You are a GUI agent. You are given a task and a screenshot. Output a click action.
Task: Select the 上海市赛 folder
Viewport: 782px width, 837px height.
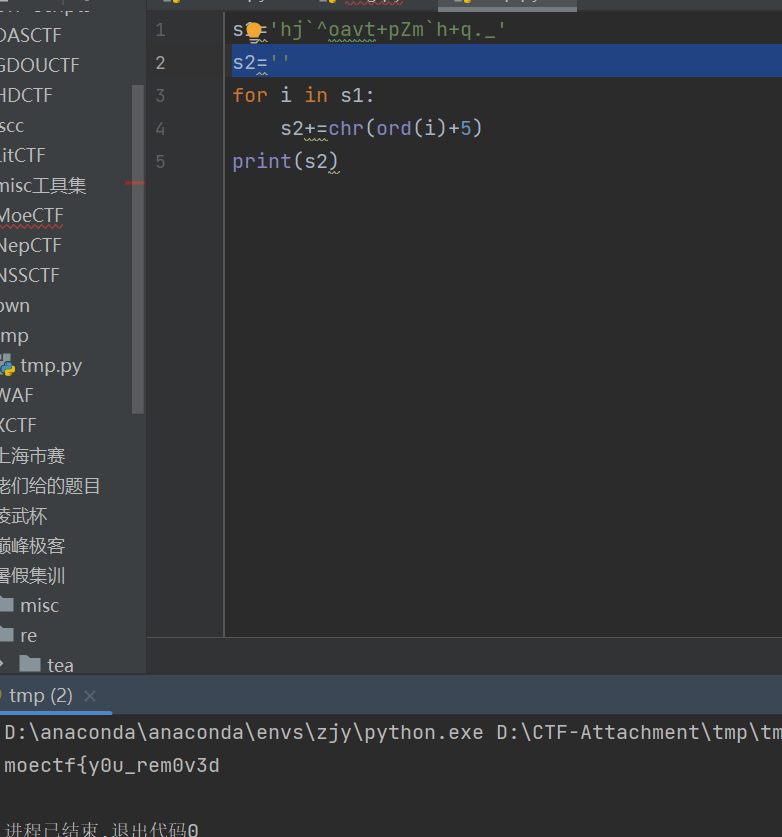pos(32,456)
